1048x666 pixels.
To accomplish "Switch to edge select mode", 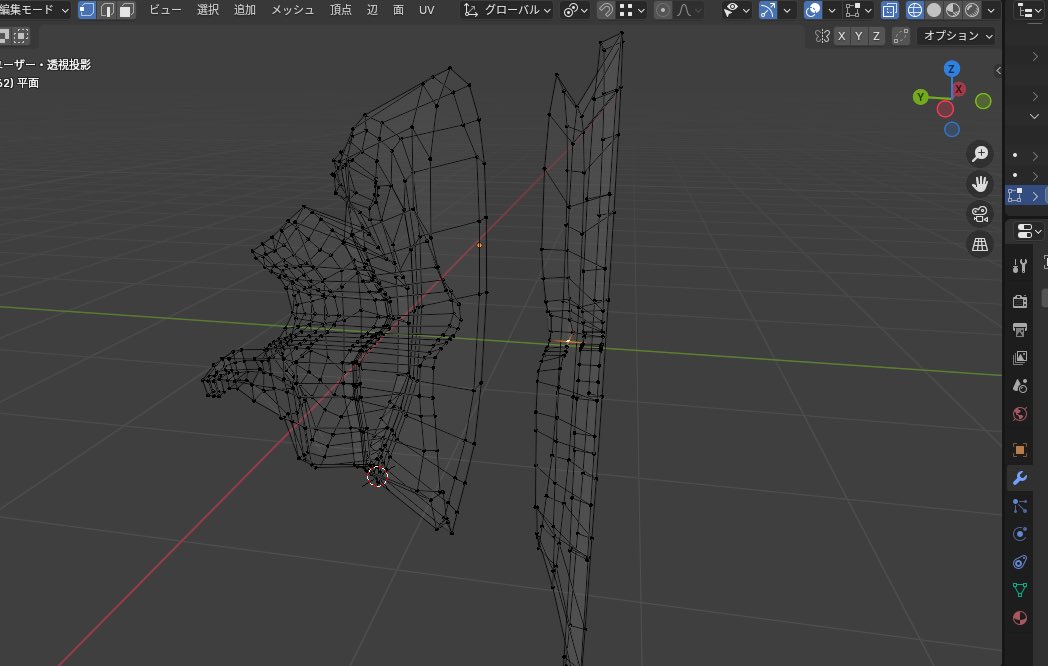I will 107,10.
